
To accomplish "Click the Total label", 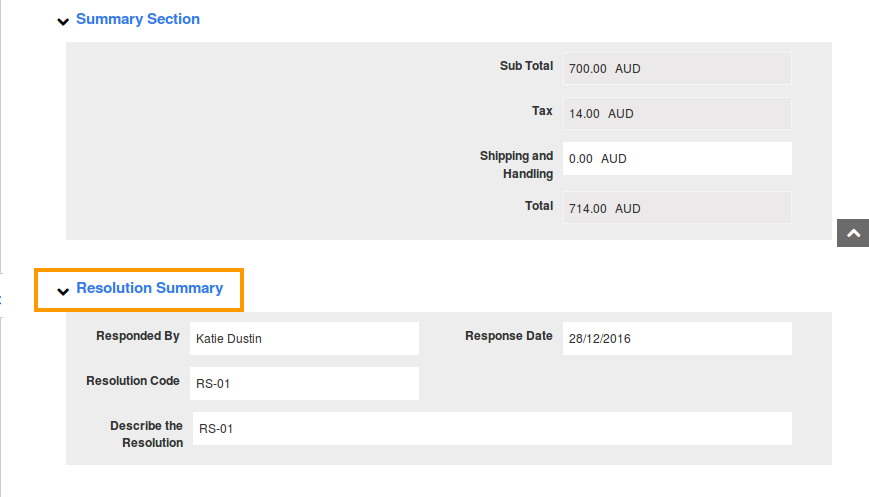I will point(539,206).
